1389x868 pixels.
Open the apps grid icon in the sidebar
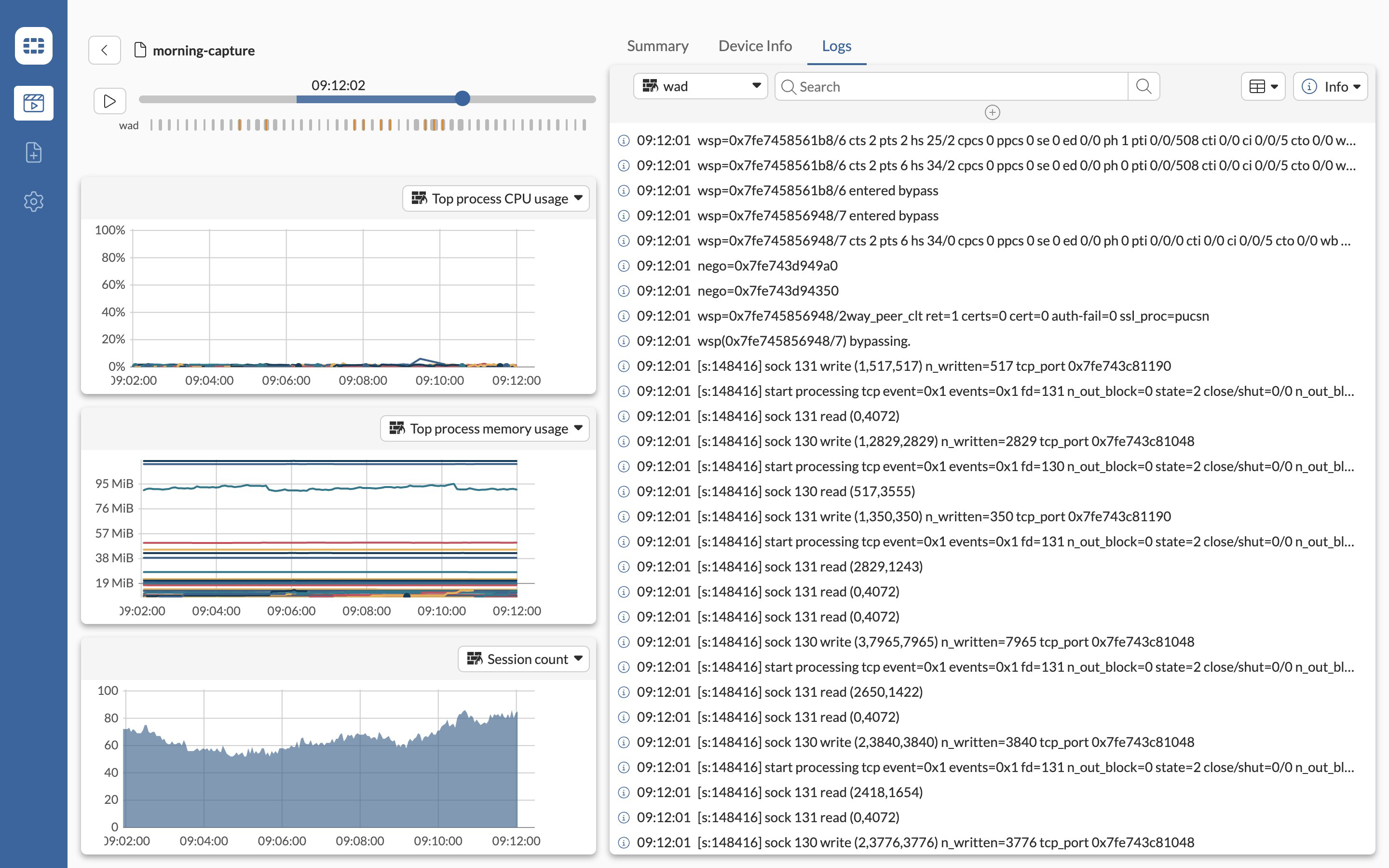(x=33, y=45)
